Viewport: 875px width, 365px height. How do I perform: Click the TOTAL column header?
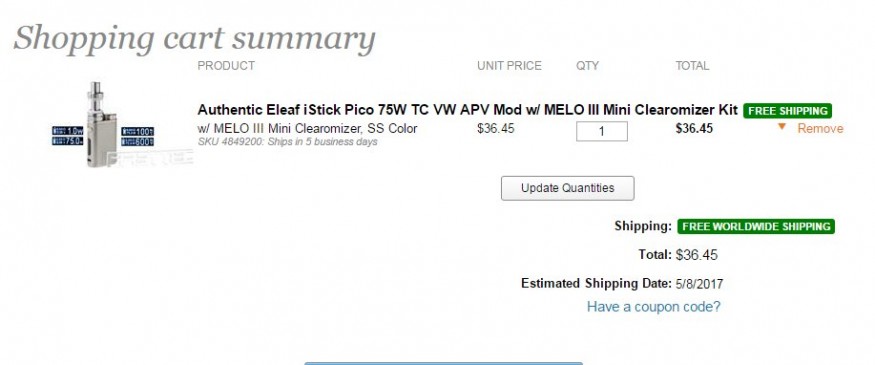692,66
